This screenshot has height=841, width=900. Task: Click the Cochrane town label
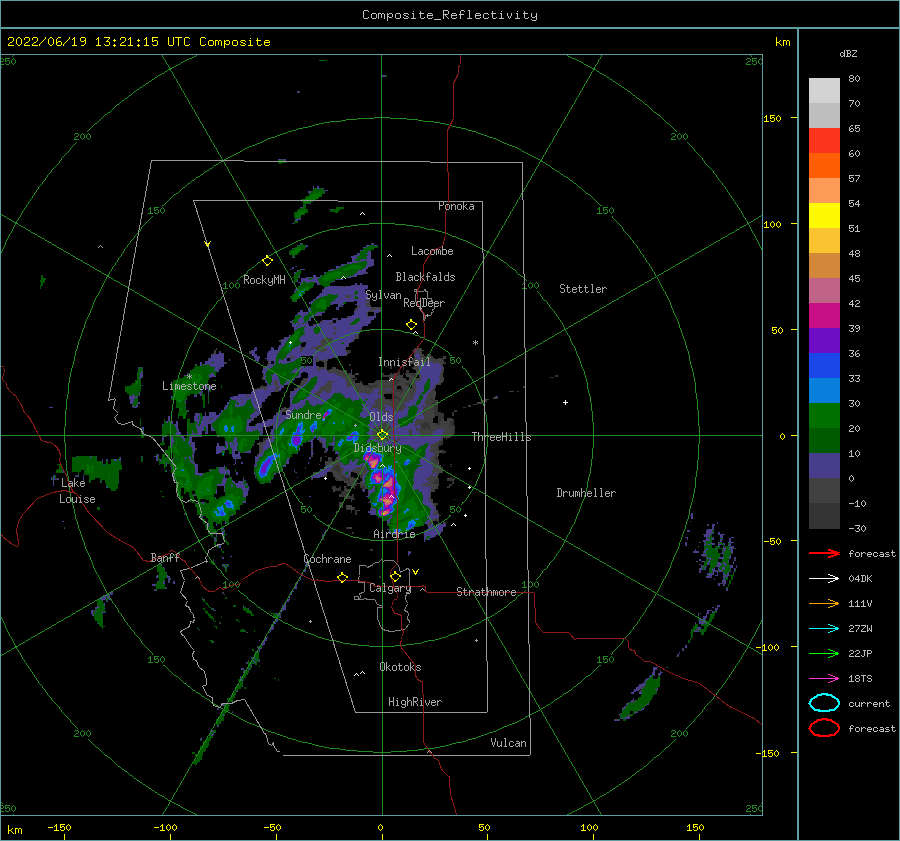coord(327,559)
